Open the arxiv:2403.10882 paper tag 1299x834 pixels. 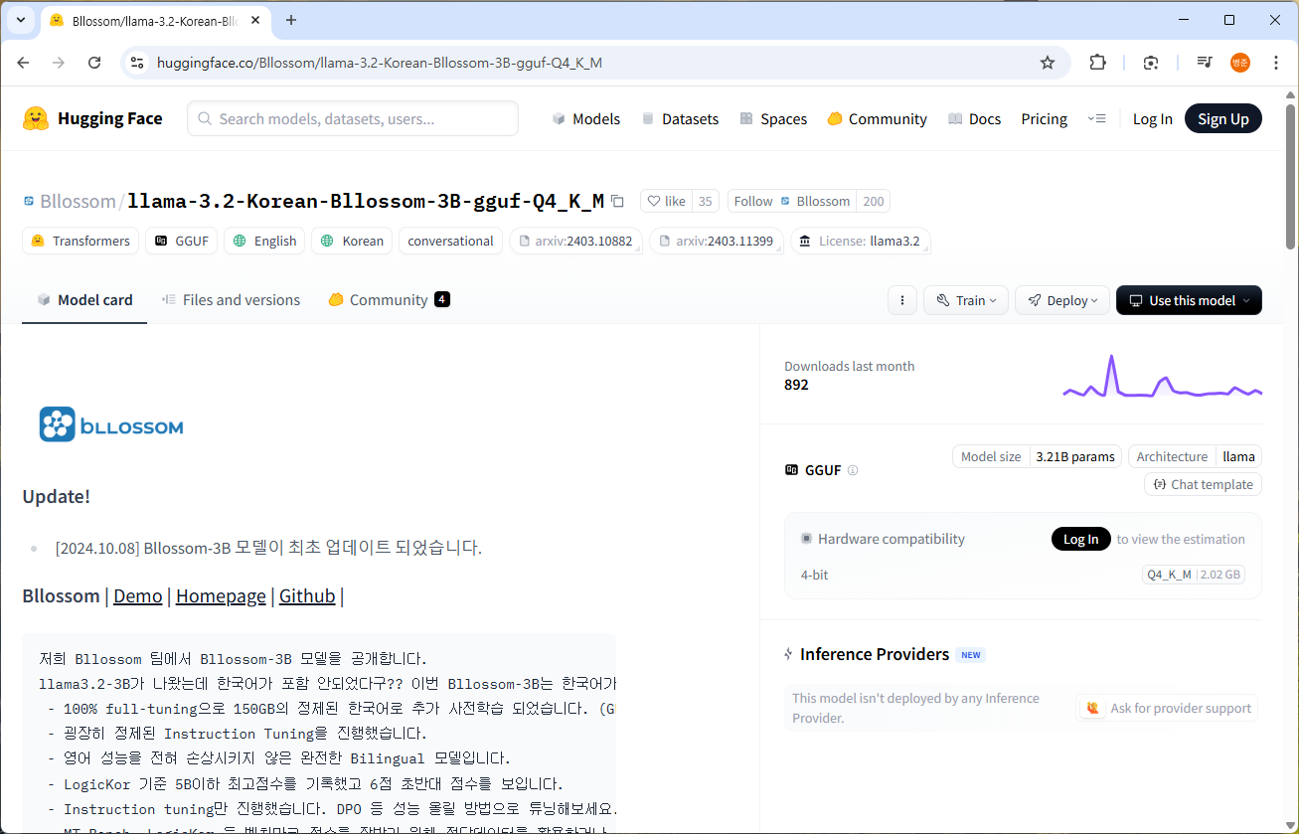pos(576,241)
